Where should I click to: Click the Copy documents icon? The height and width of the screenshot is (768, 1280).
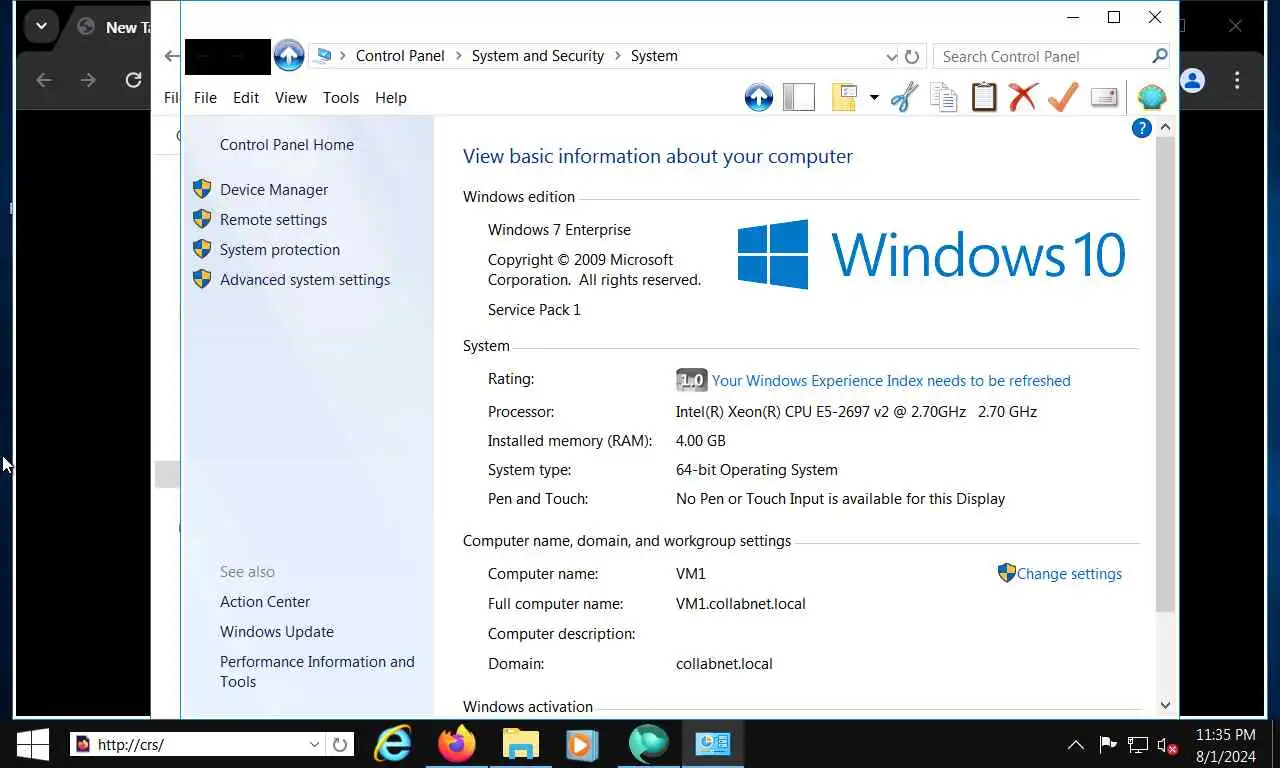[944, 97]
